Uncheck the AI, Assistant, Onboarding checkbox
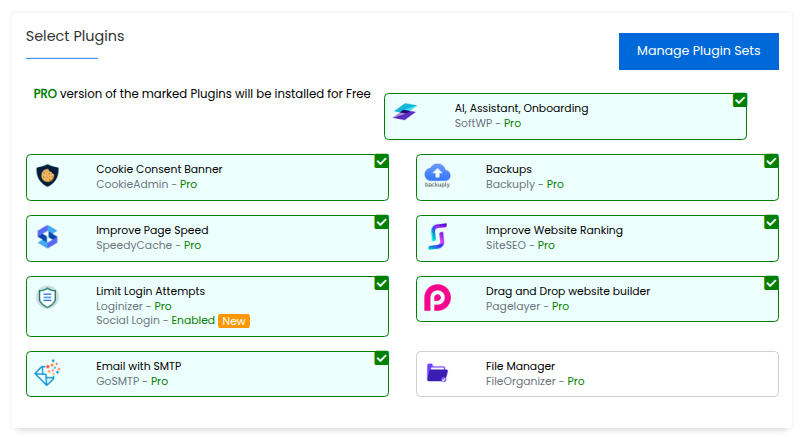Viewport: 810px width, 437px height. coord(740,100)
